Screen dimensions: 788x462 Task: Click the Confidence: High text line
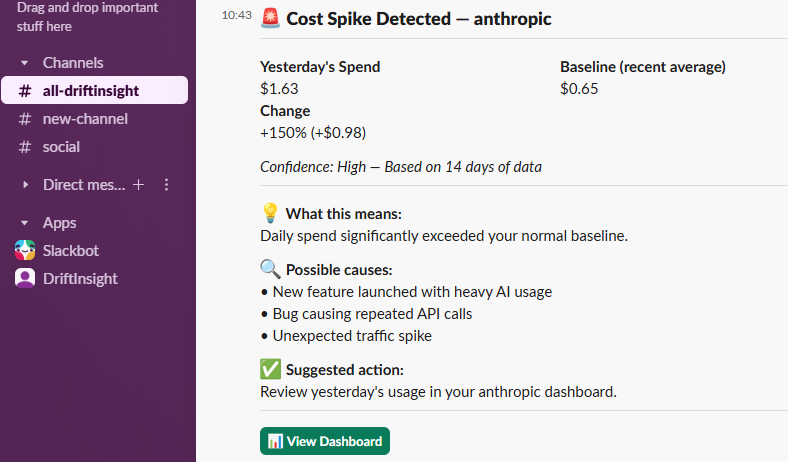[401, 167]
